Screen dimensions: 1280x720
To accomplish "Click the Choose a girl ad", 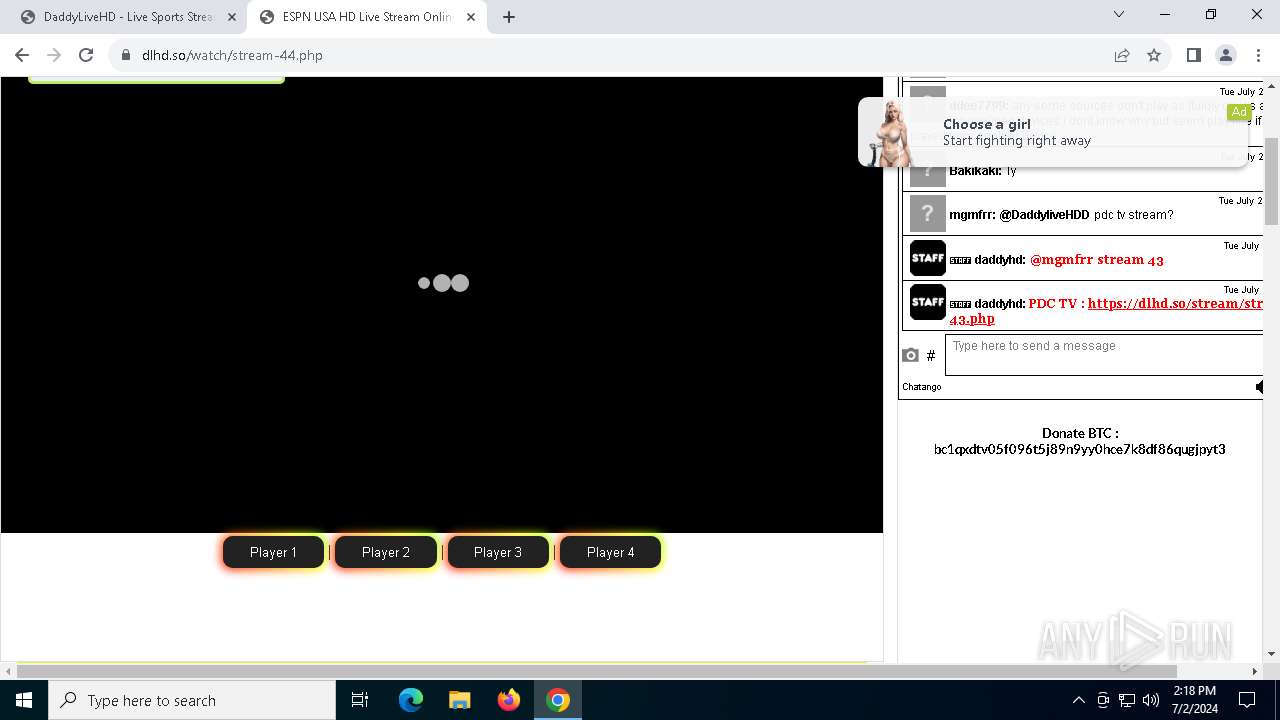I will (x=1054, y=132).
